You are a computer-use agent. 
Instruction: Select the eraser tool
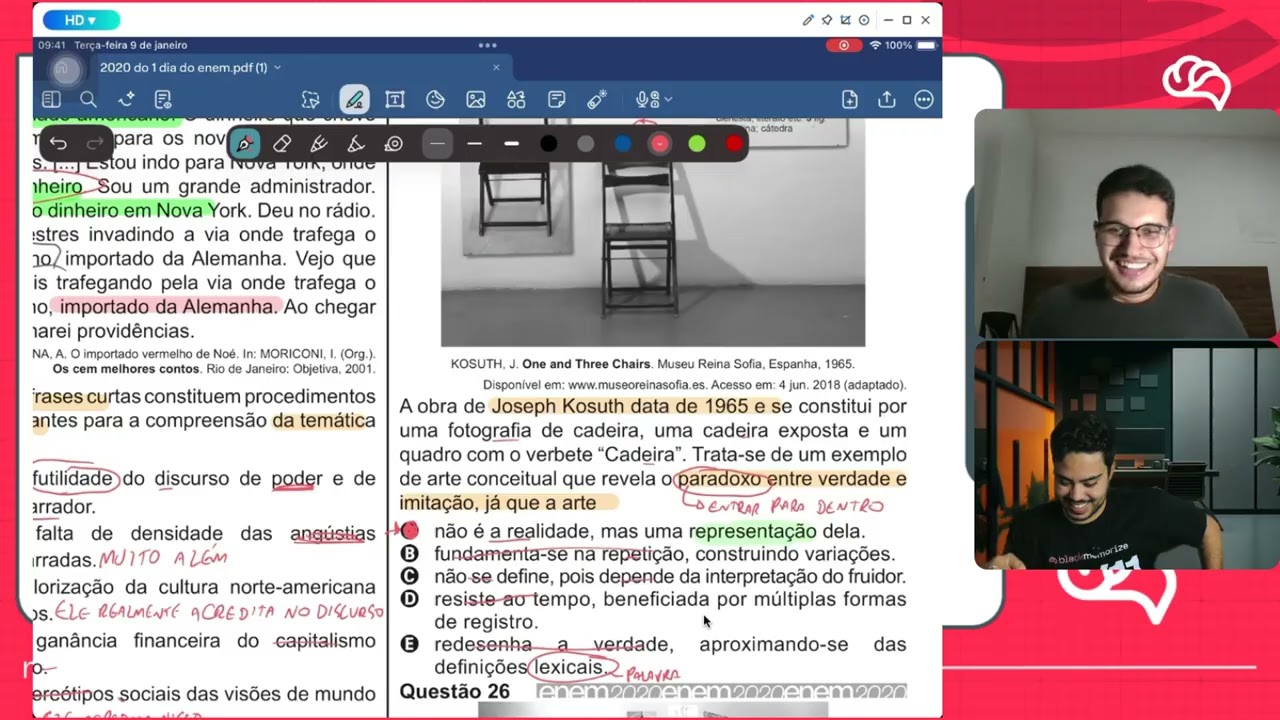coord(282,144)
